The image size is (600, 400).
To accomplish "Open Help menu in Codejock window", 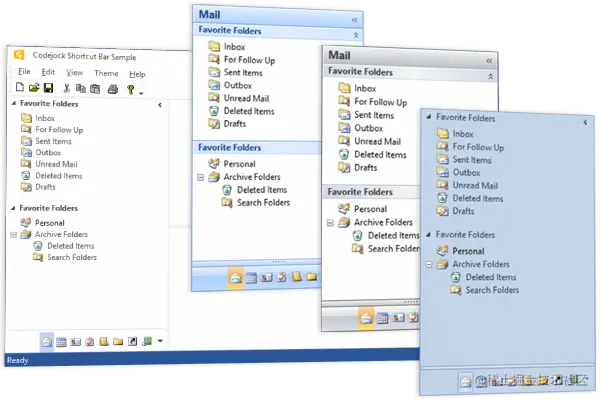I will [x=137, y=74].
